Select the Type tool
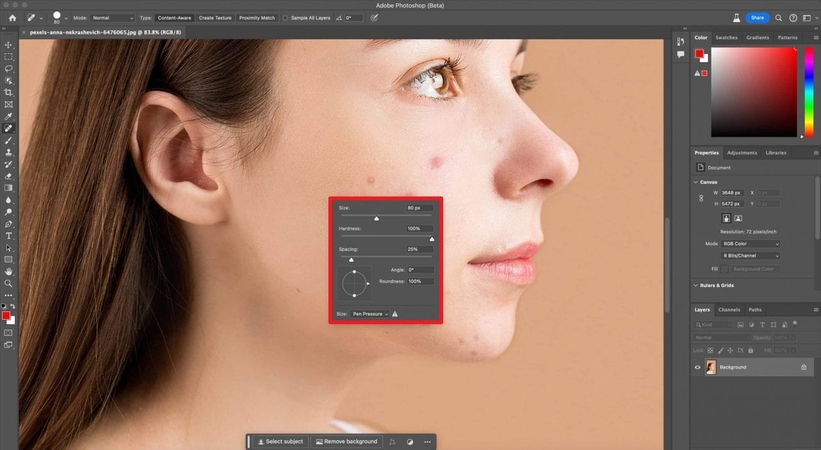Image resolution: width=821 pixels, height=450 pixels. click(9, 236)
